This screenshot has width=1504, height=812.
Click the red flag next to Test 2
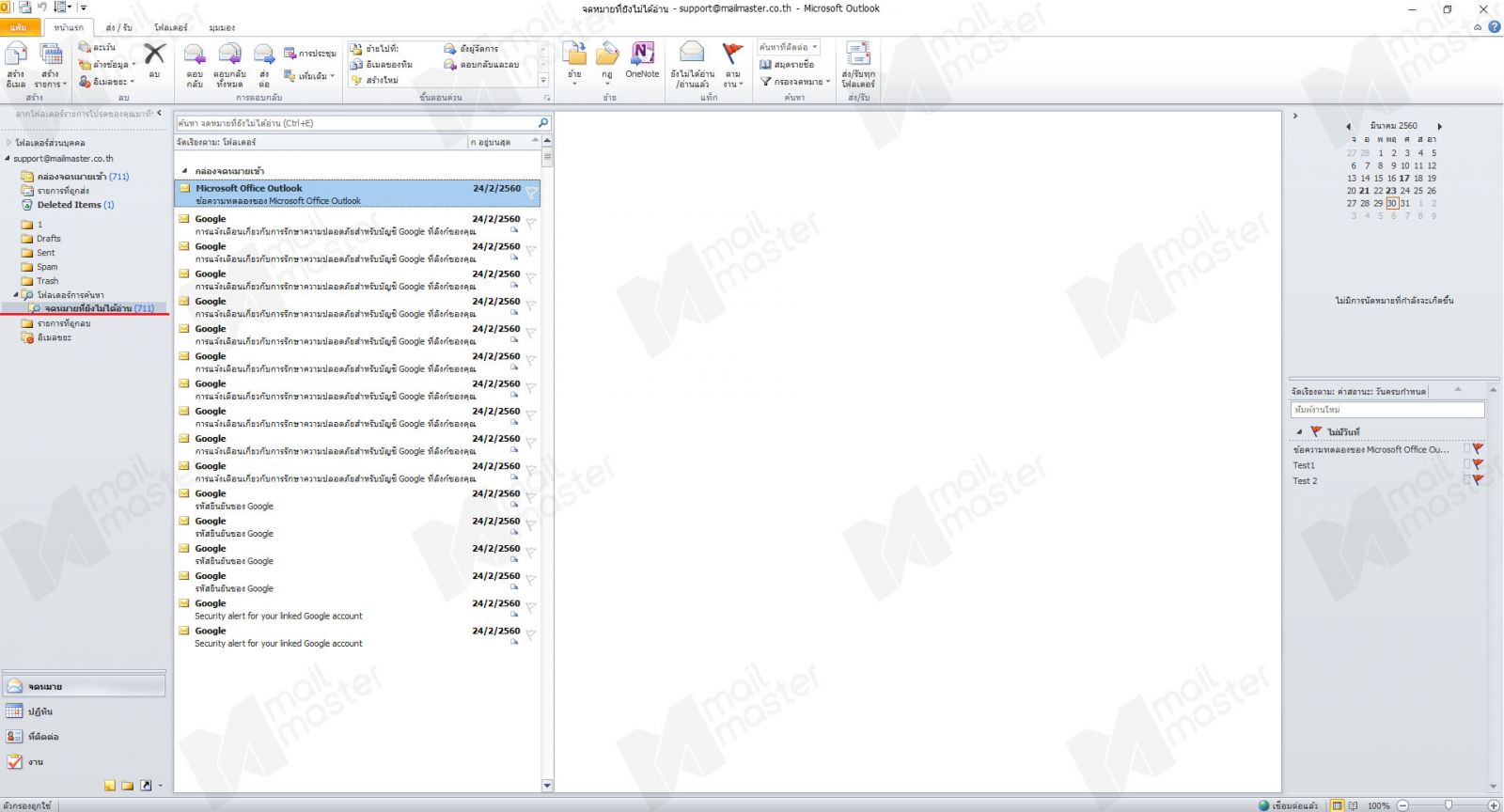coord(1478,480)
